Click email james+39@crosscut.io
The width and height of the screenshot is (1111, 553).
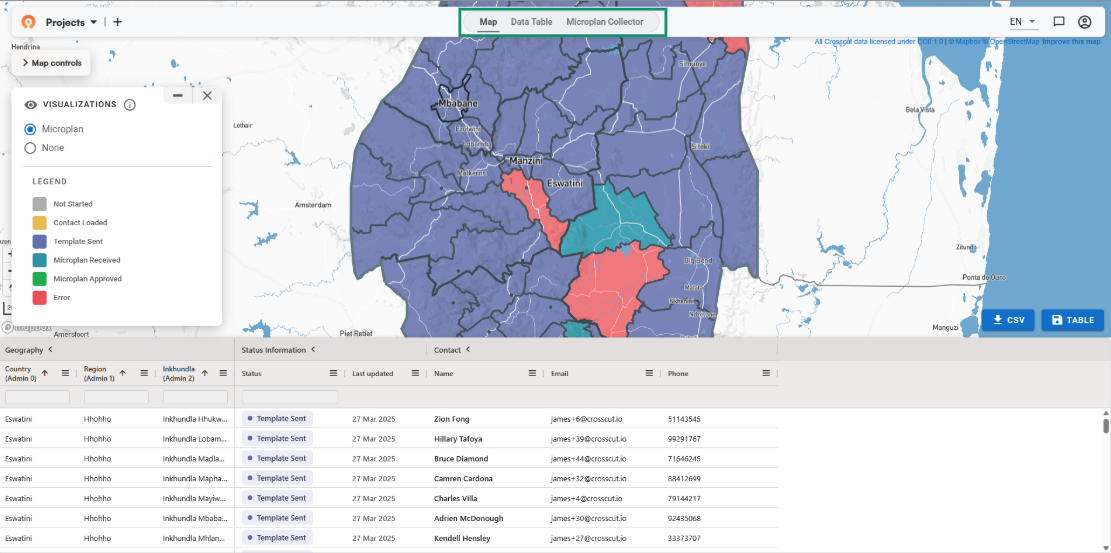(588, 439)
